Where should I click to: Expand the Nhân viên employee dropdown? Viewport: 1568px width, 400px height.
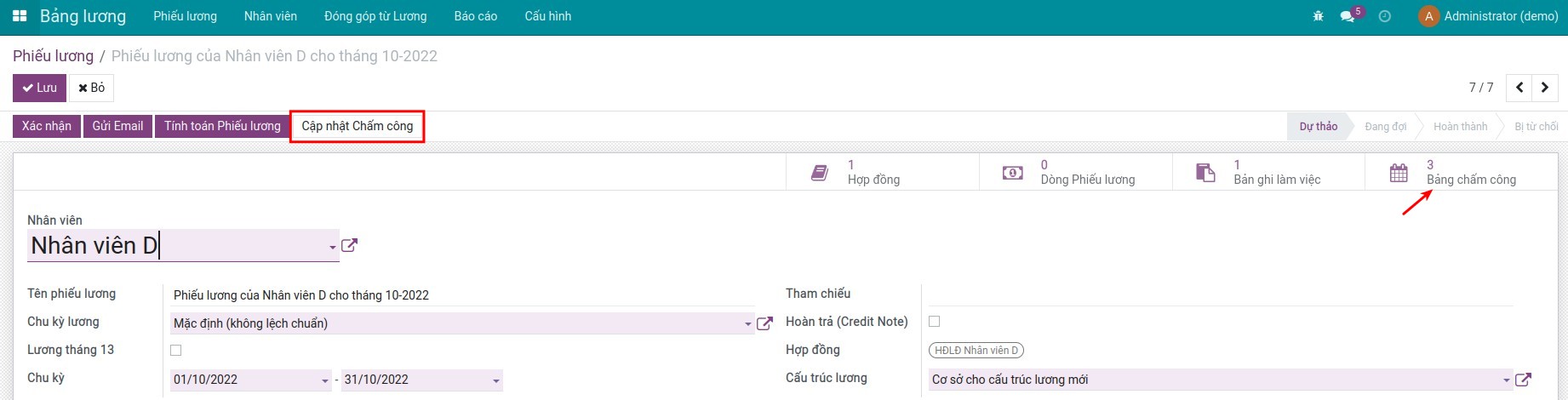[332, 248]
